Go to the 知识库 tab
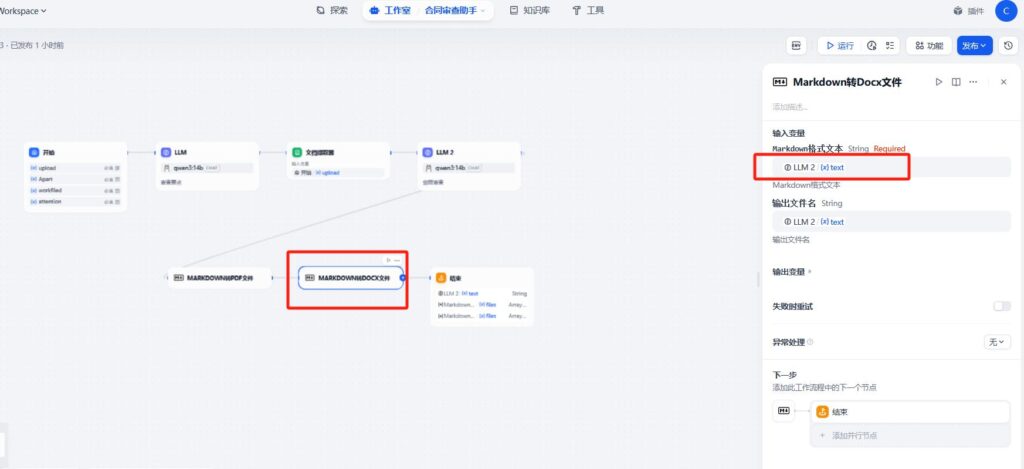The width and height of the screenshot is (1024, 469). point(529,11)
